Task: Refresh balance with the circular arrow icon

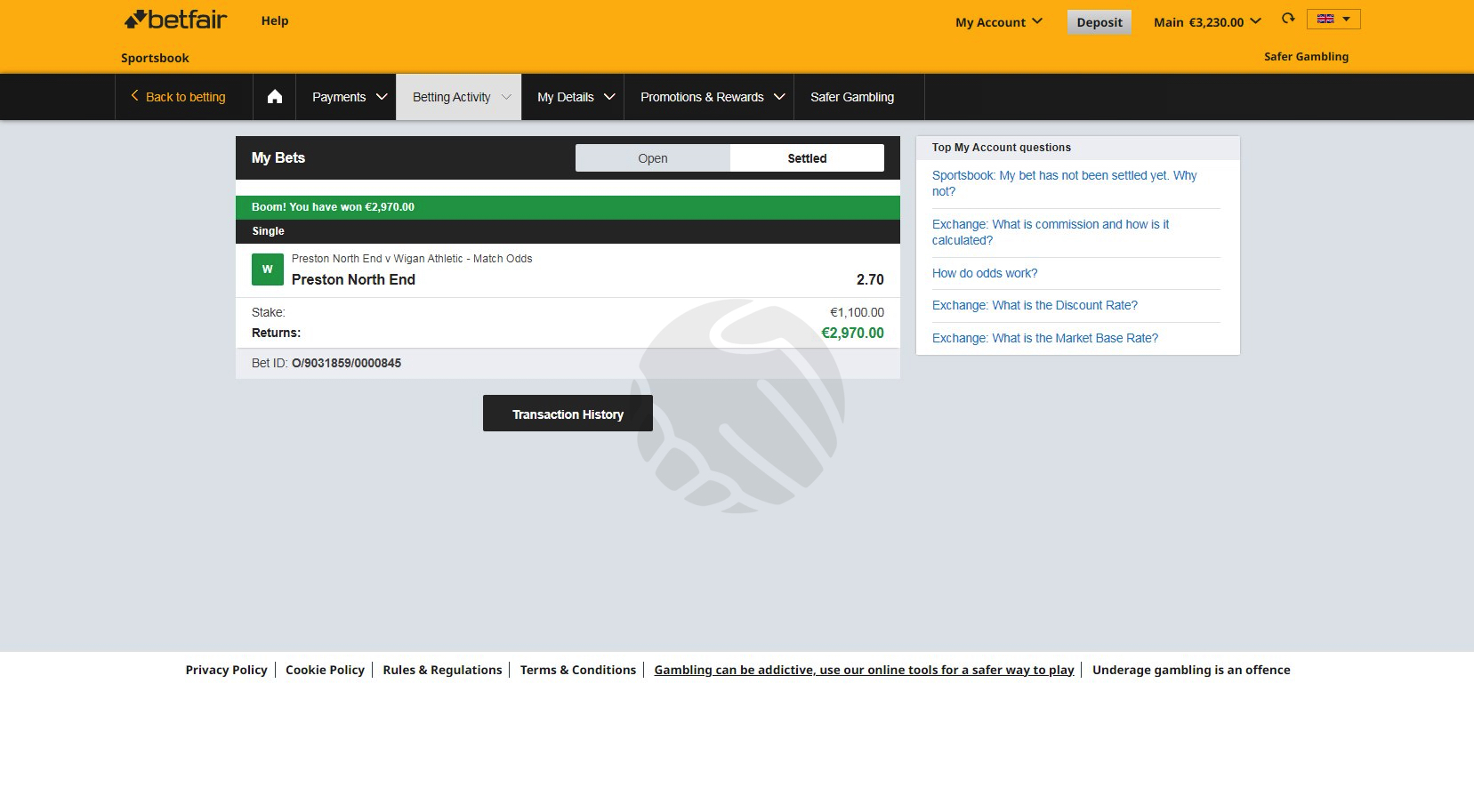Action: point(1288,19)
